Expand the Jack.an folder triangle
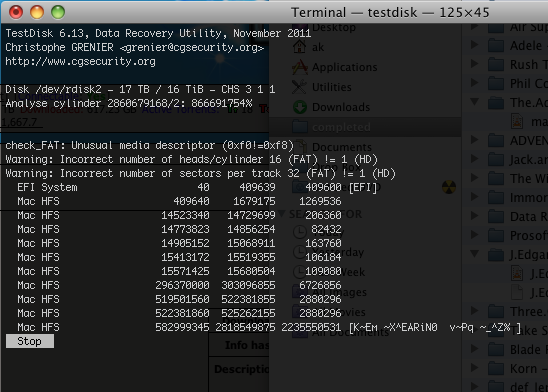The height and width of the screenshot is (392, 548). tap(474, 159)
